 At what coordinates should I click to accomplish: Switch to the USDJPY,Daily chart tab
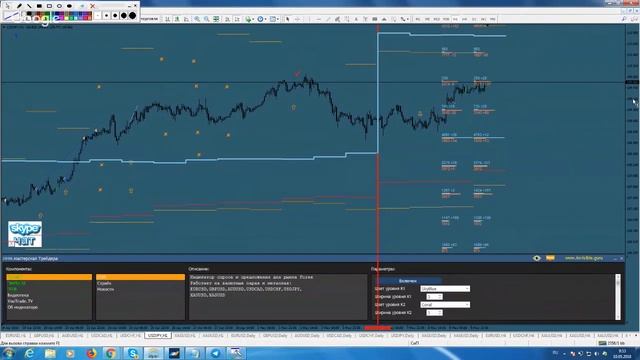402,336
